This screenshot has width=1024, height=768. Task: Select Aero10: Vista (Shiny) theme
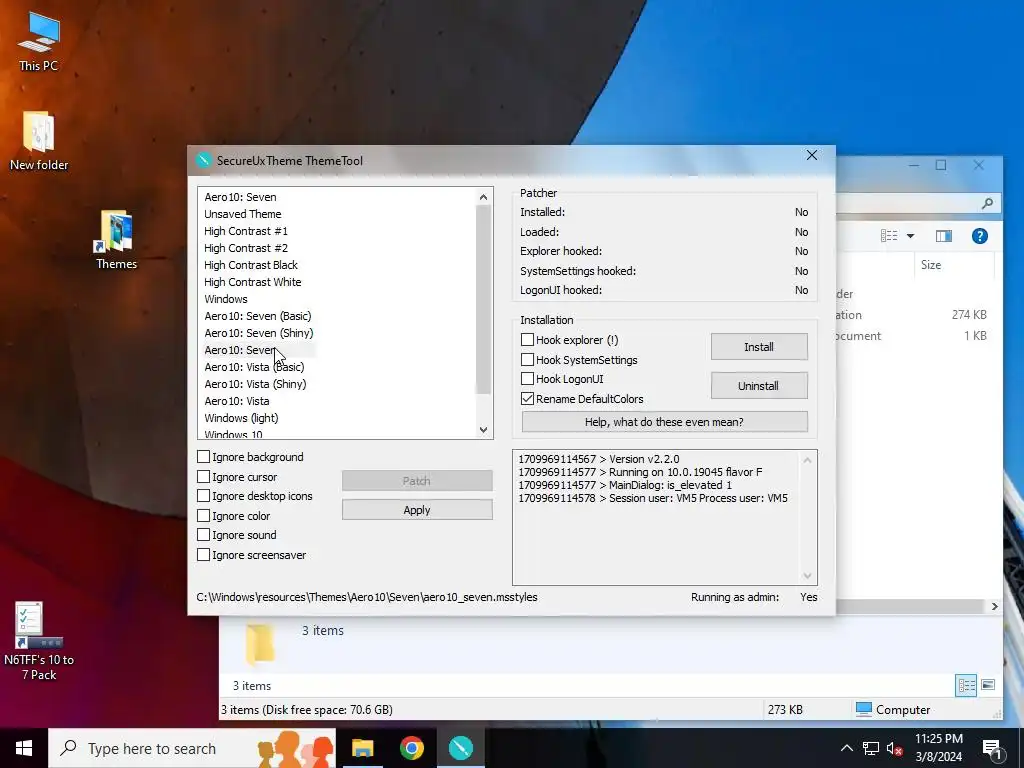point(255,384)
